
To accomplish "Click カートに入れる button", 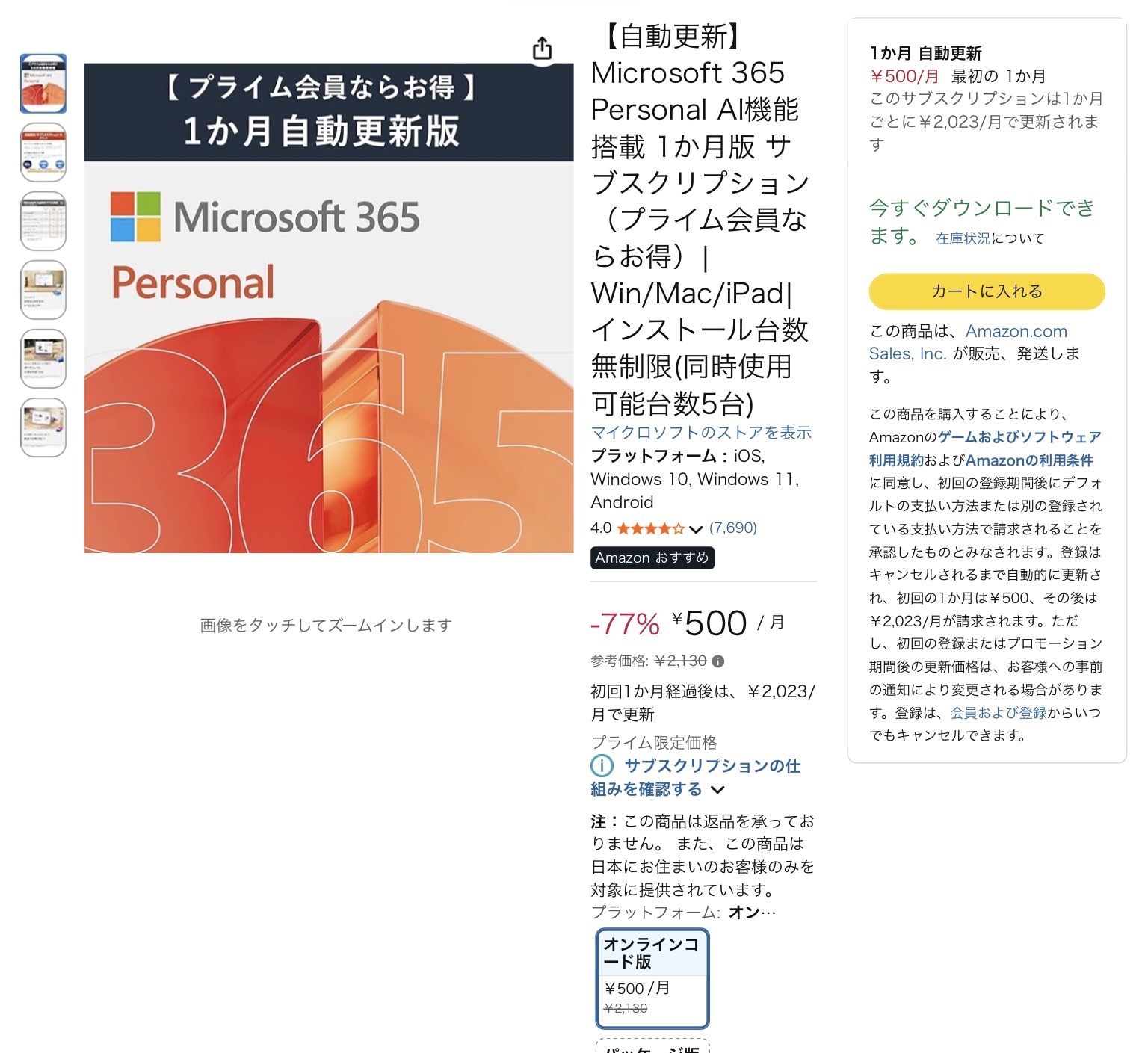I will 987,291.
